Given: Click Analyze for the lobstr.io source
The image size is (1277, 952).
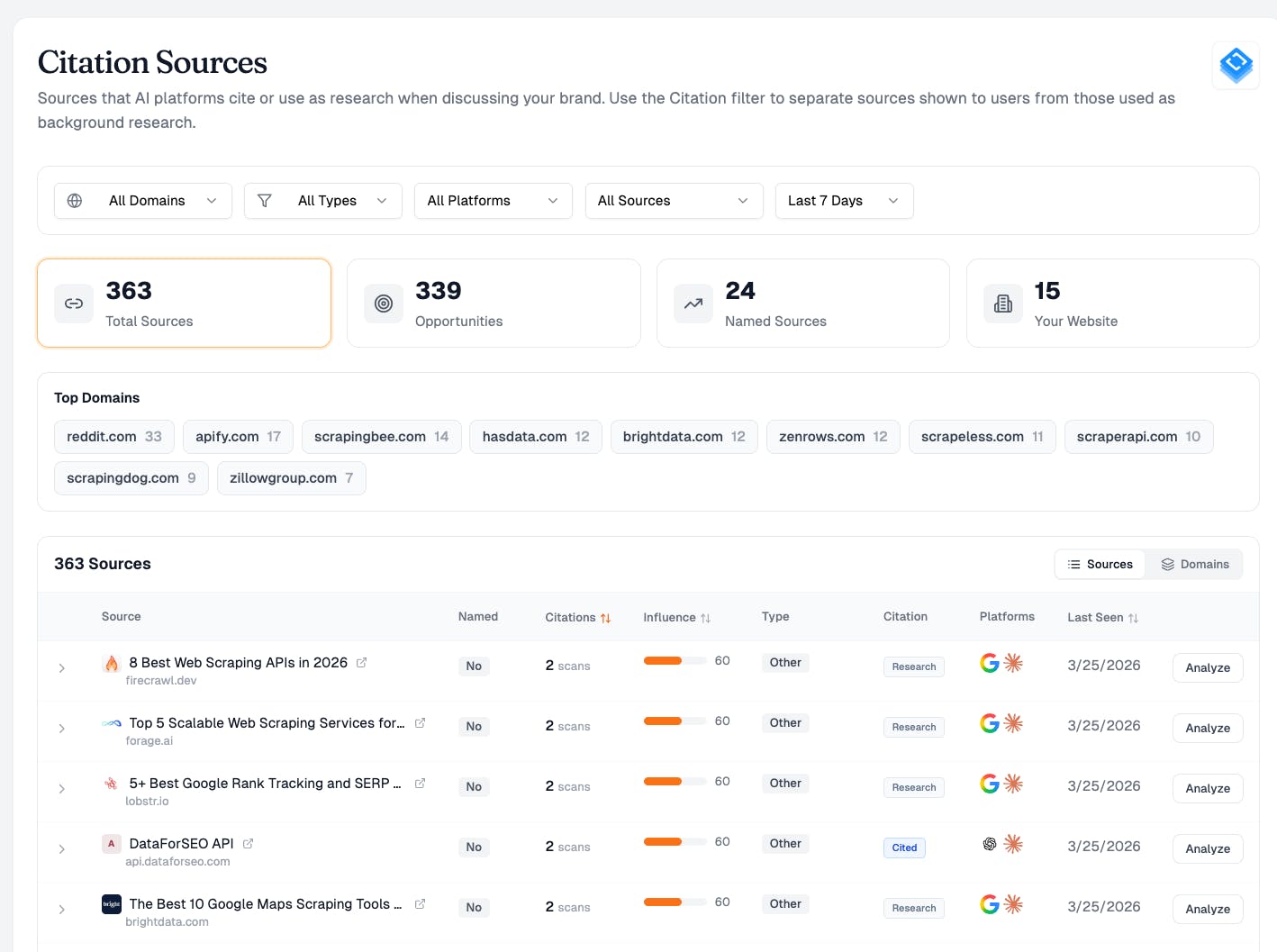Looking at the screenshot, I should (x=1207, y=789).
